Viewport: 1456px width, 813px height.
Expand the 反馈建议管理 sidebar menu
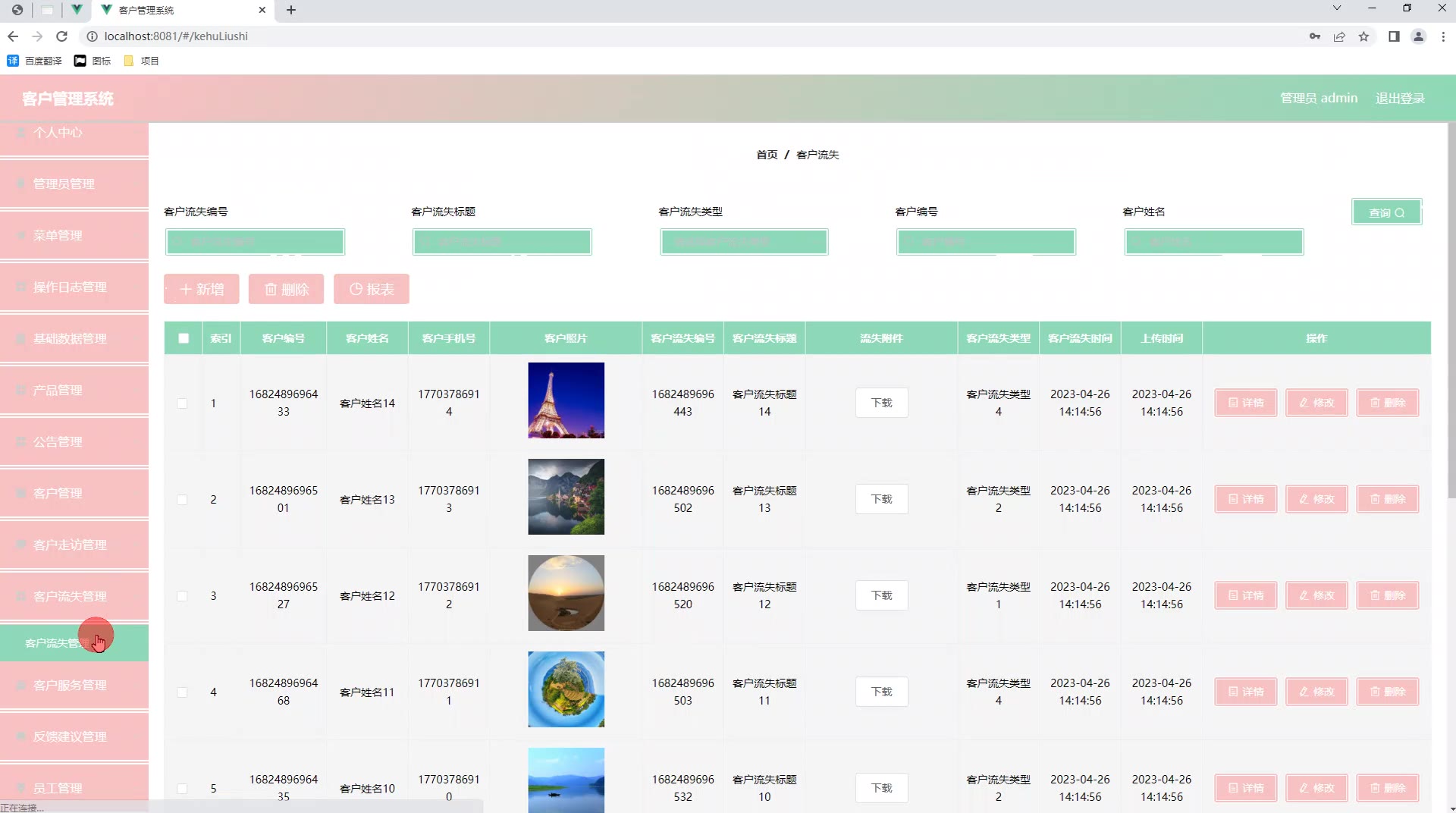tap(74, 736)
